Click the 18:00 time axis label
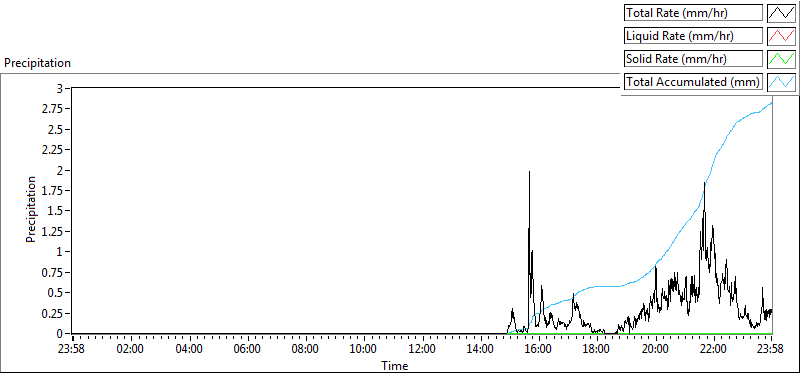The width and height of the screenshot is (800, 373). (597, 350)
